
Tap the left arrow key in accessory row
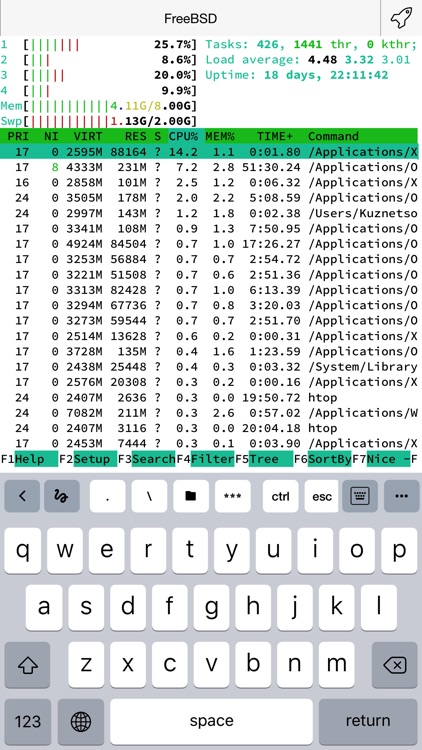pyautogui.click(x=22, y=496)
